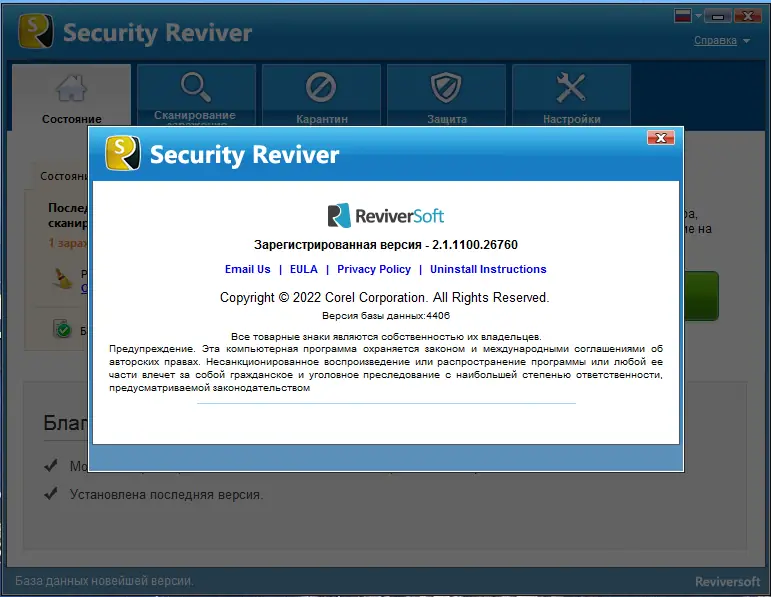The image size is (771, 597).
Task: Click the Copyright 2022 Corel Corporation text
Action: point(385,298)
